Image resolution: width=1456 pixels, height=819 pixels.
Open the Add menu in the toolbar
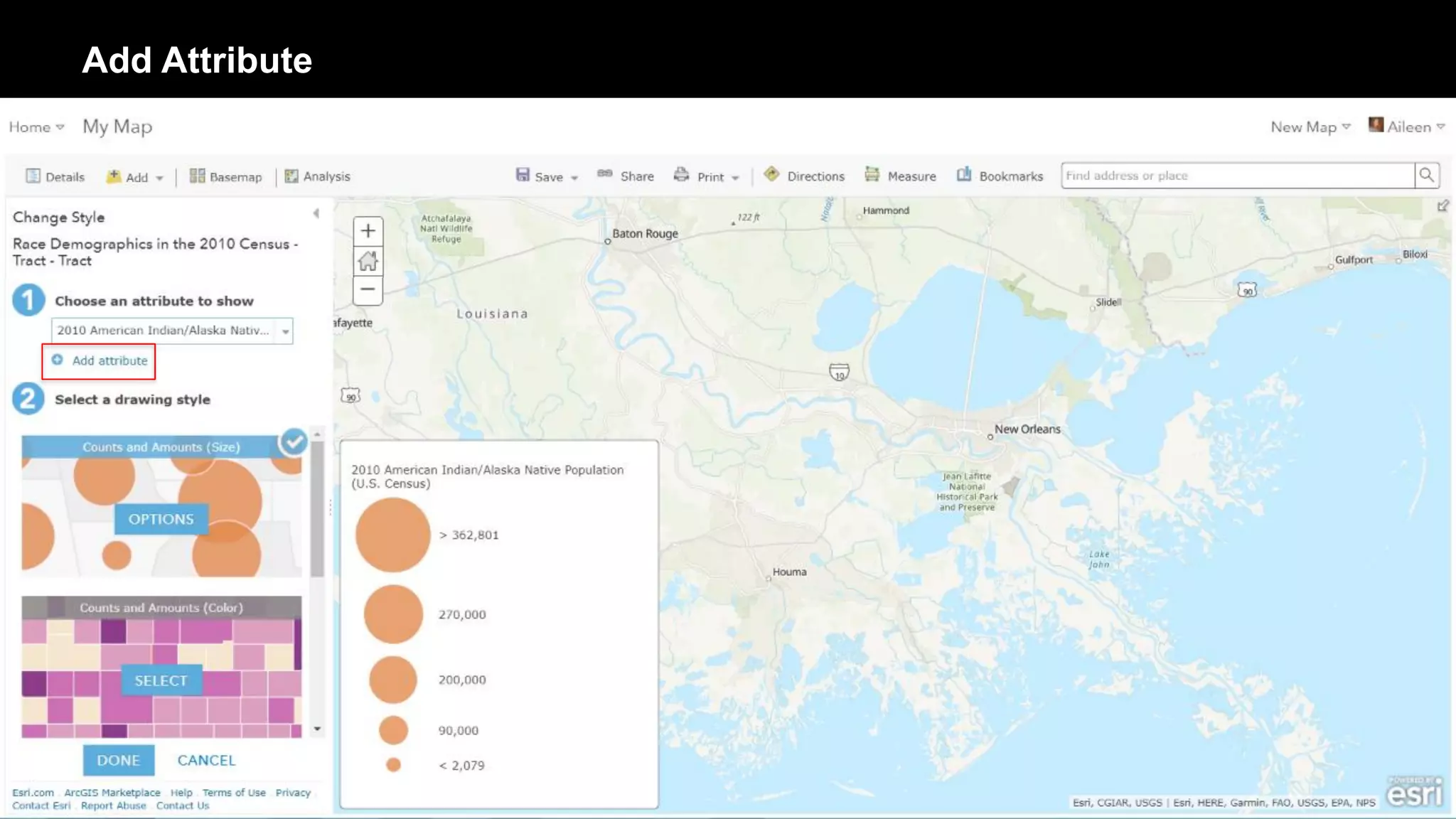pos(135,177)
